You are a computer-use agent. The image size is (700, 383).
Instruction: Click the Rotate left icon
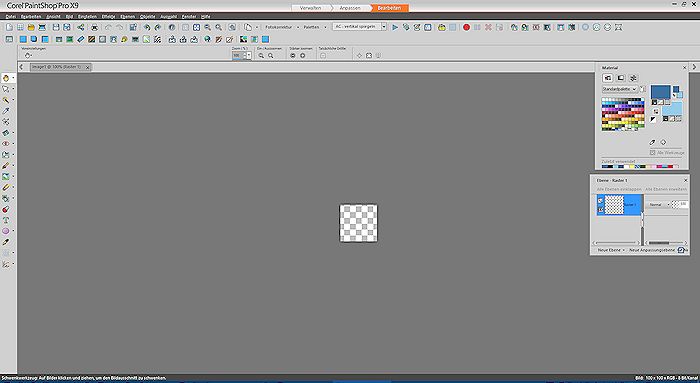(146, 27)
